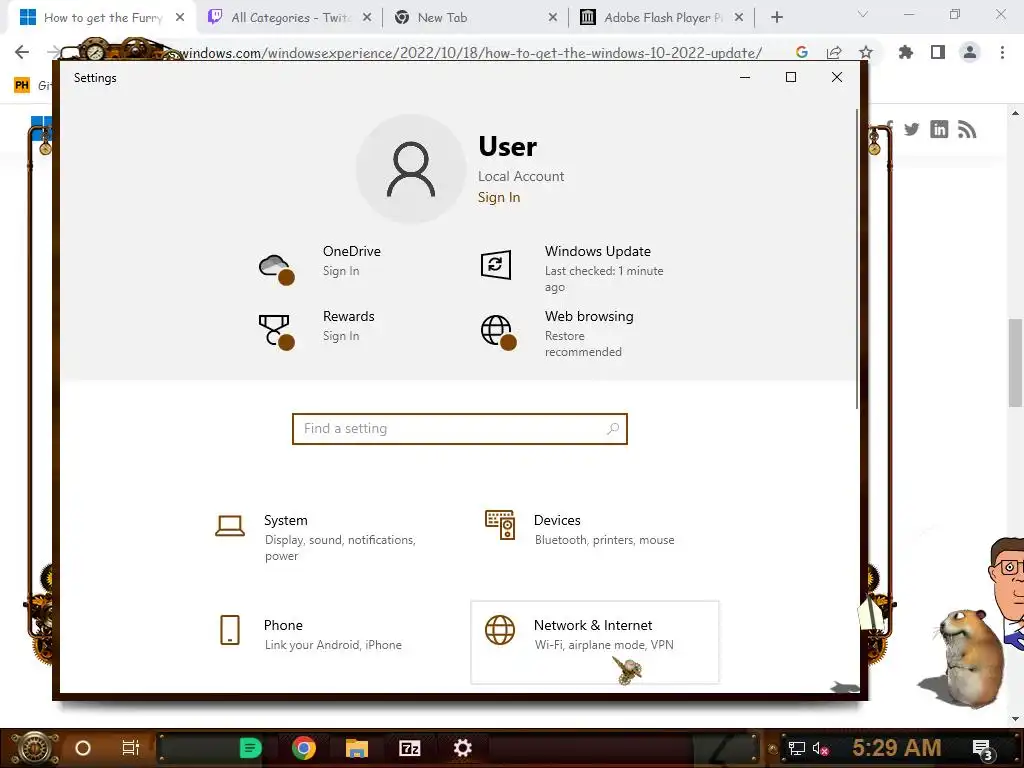This screenshot has width=1024, height=768.
Task: Click the LinkedIn icon on the blog page
Action: 939,129
